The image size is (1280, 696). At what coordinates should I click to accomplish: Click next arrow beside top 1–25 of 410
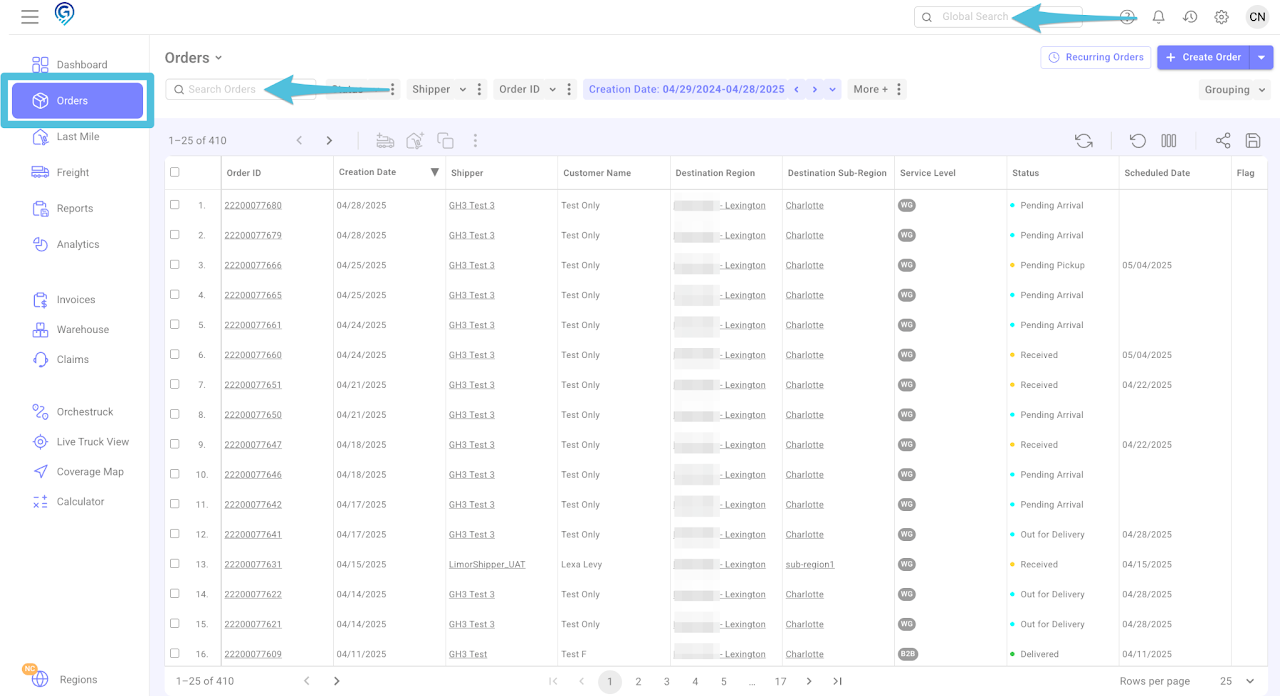329,141
